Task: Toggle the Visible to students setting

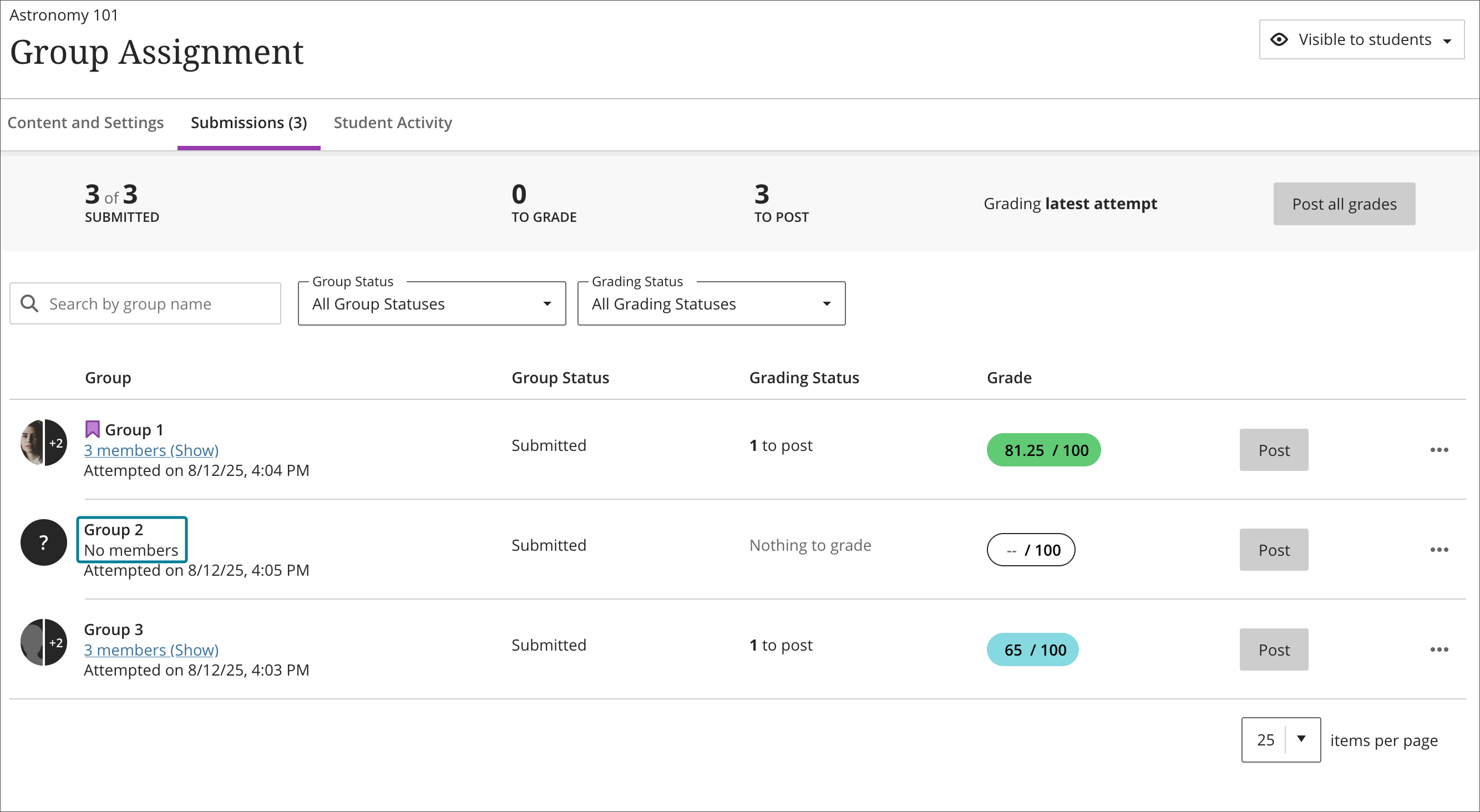Action: coord(1362,39)
